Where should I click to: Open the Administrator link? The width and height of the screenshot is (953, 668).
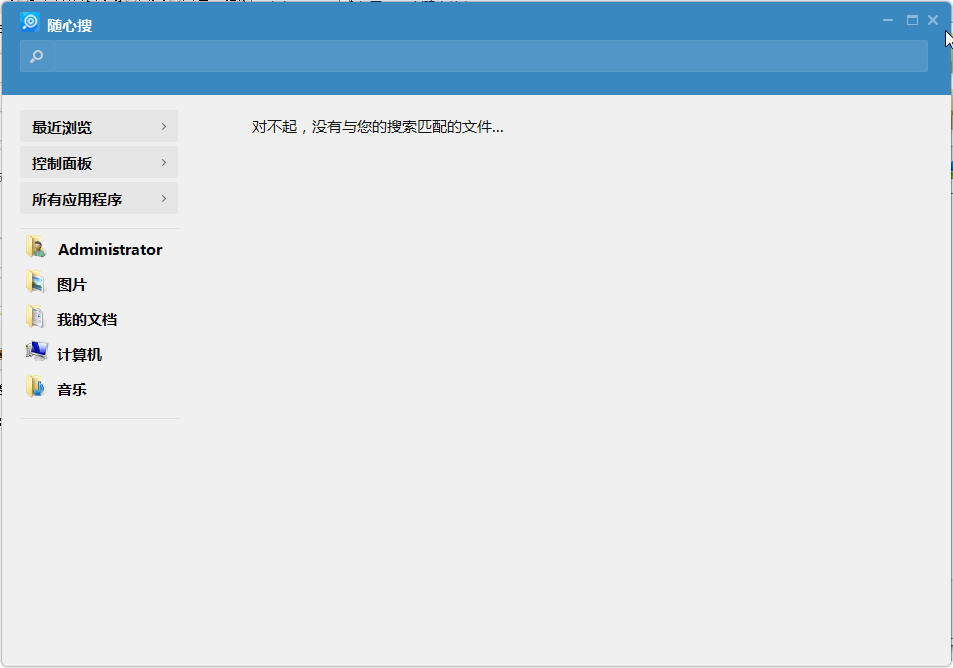point(110,249)
